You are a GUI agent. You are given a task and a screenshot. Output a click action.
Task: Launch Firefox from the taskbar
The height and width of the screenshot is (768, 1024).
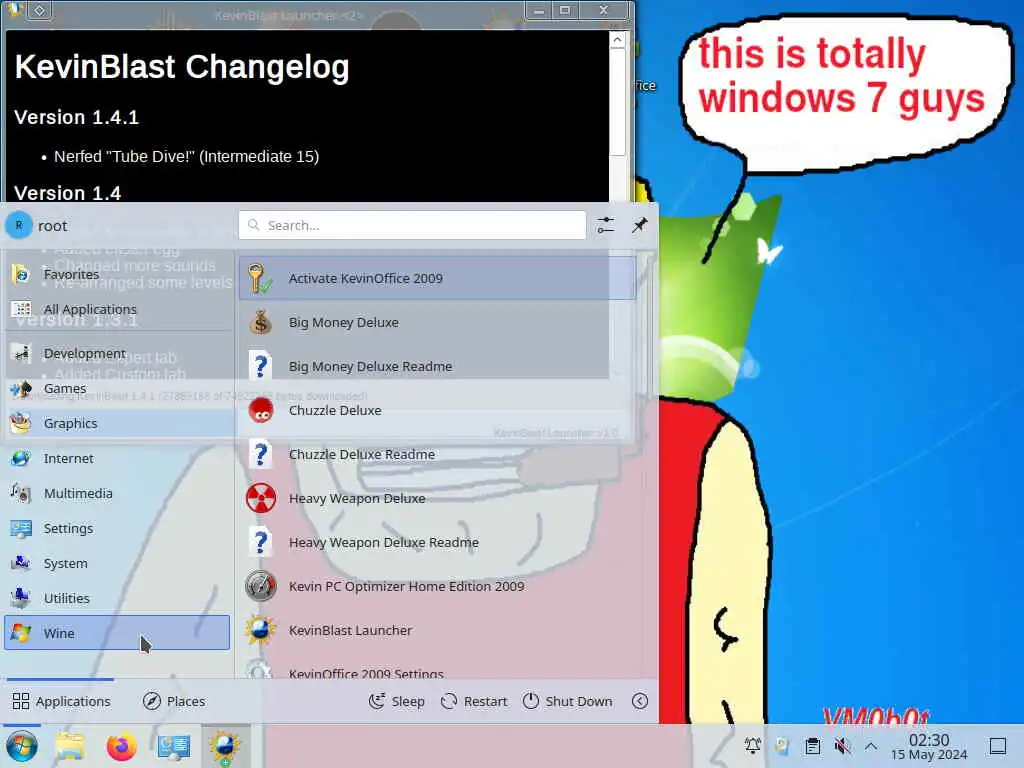[121, 746]
